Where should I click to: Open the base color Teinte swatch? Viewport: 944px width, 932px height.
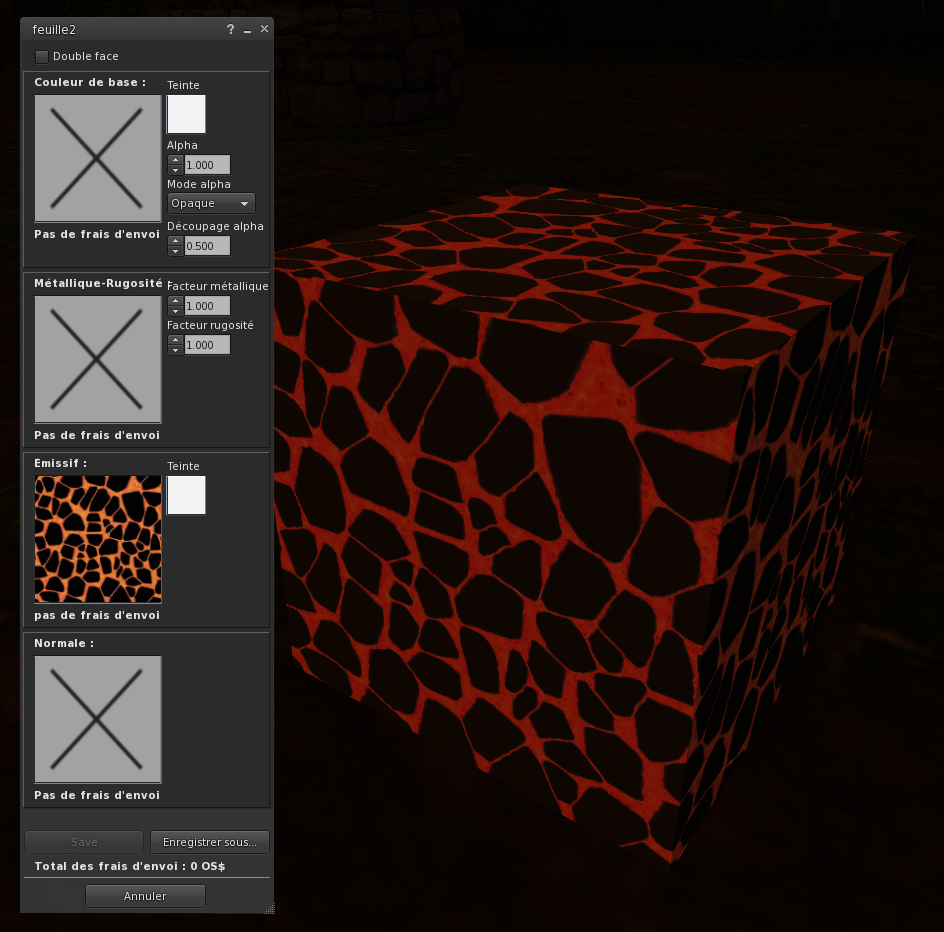[x=186, y=114]
